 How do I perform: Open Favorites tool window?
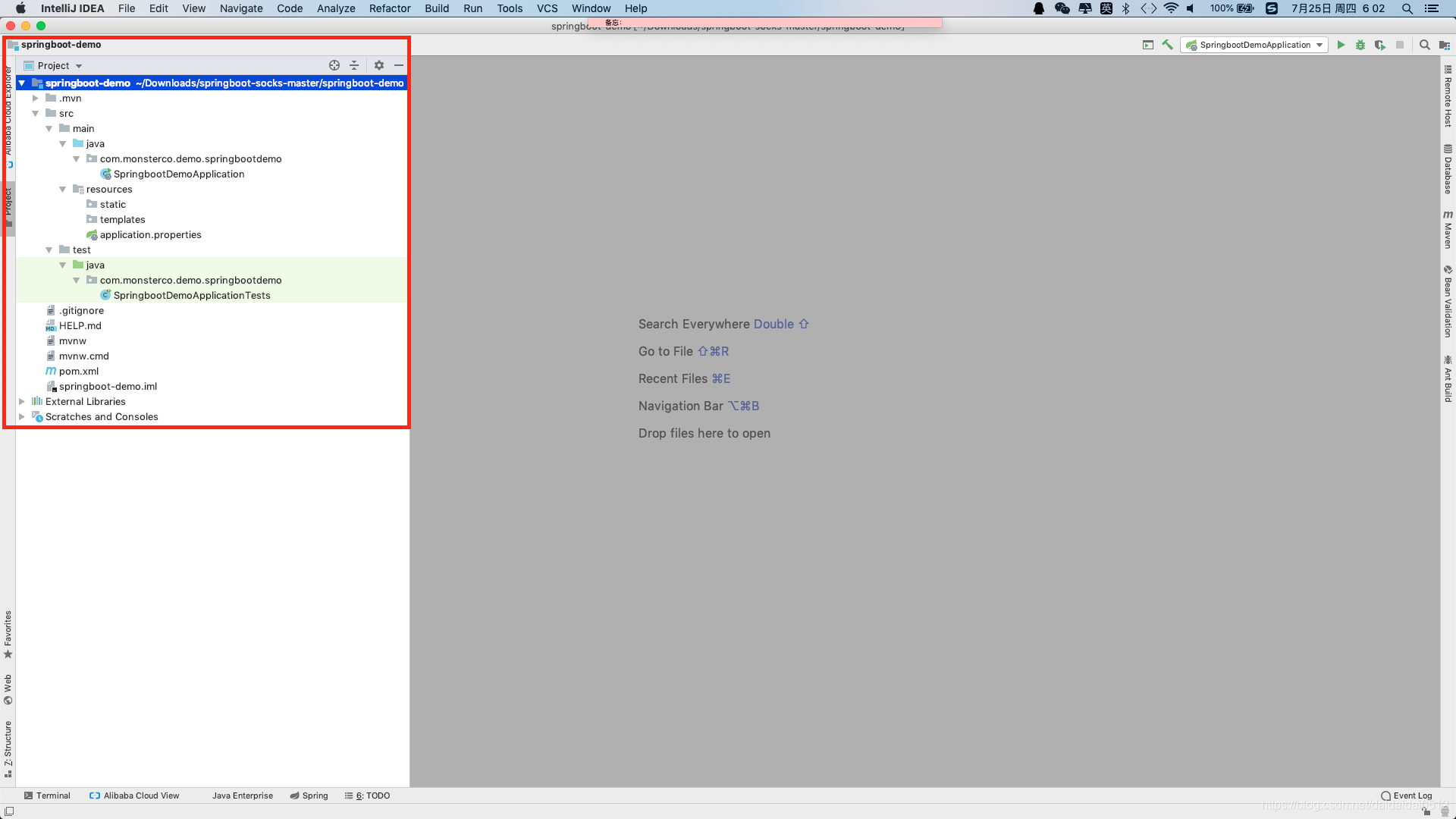8,634
